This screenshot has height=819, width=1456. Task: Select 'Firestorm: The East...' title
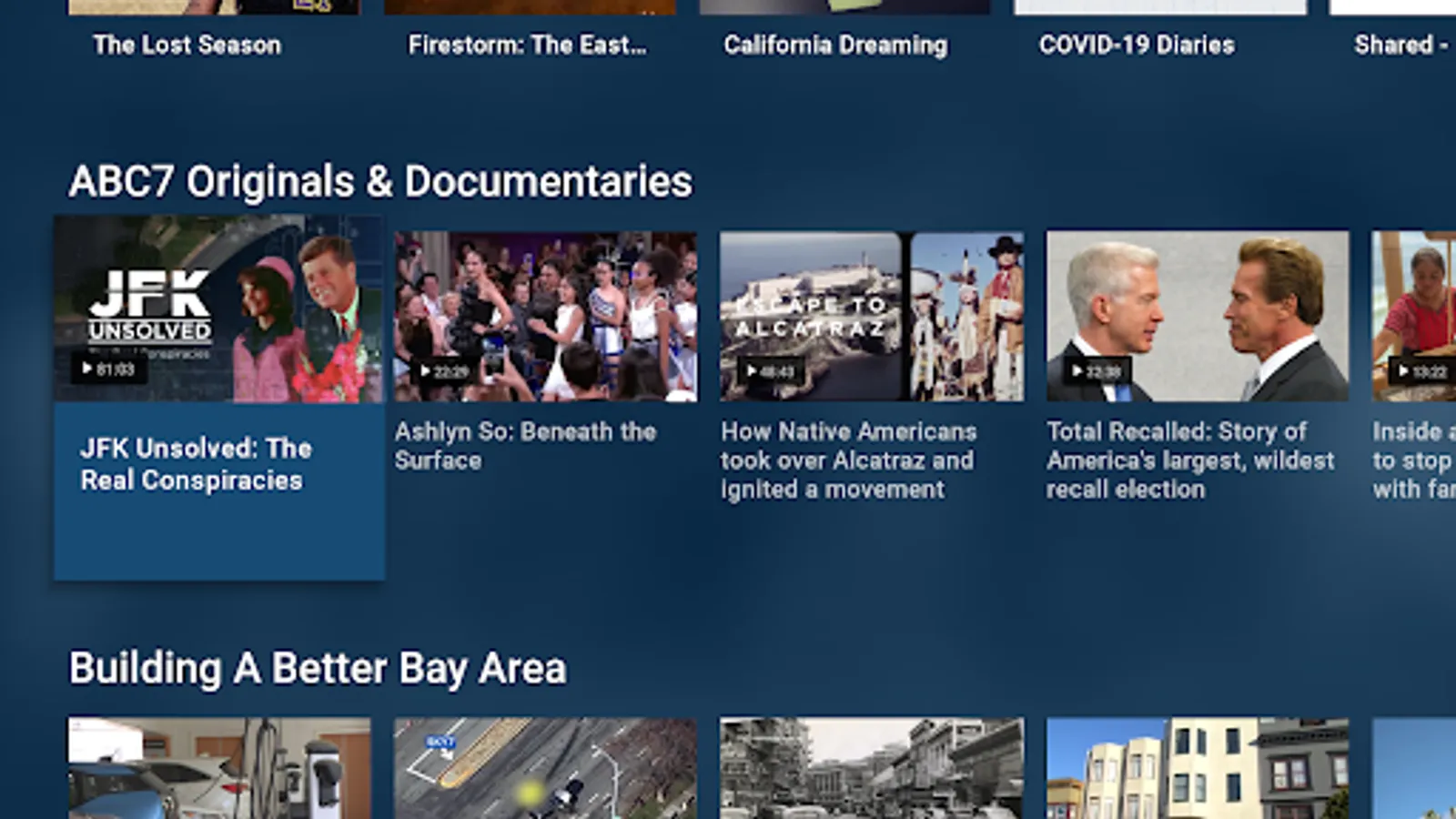(x=528, y=45)
